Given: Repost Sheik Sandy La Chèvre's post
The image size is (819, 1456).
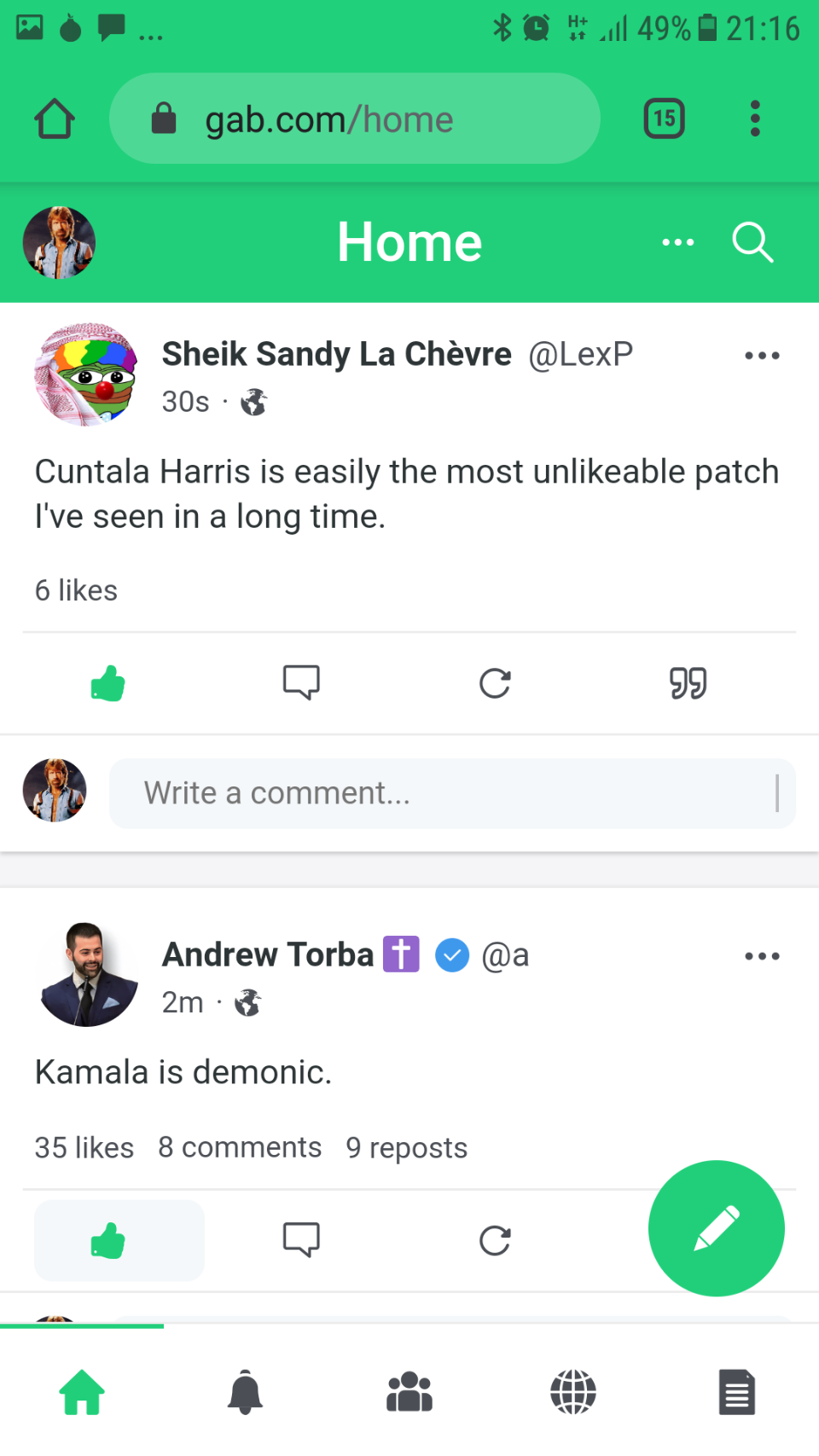Looking at the screenshot, I should (x=495, y=682).
